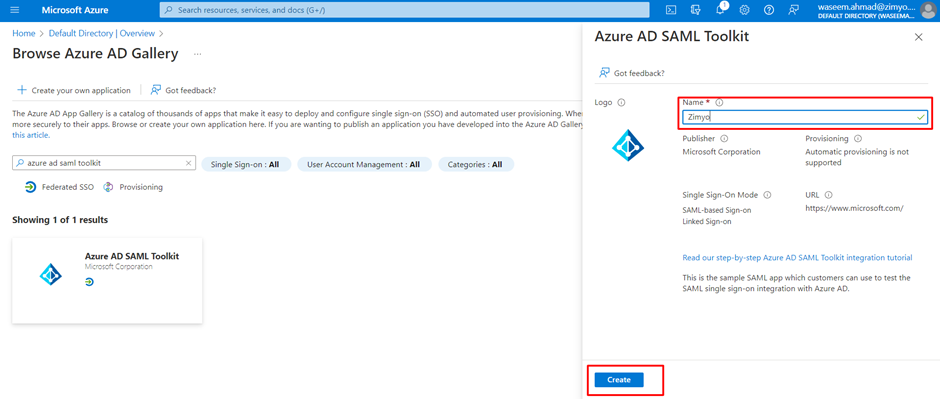The width and height of the screenshot is (940, 399).
Task: Open the Azure portal hamburger menu
Action: [15, 10]
